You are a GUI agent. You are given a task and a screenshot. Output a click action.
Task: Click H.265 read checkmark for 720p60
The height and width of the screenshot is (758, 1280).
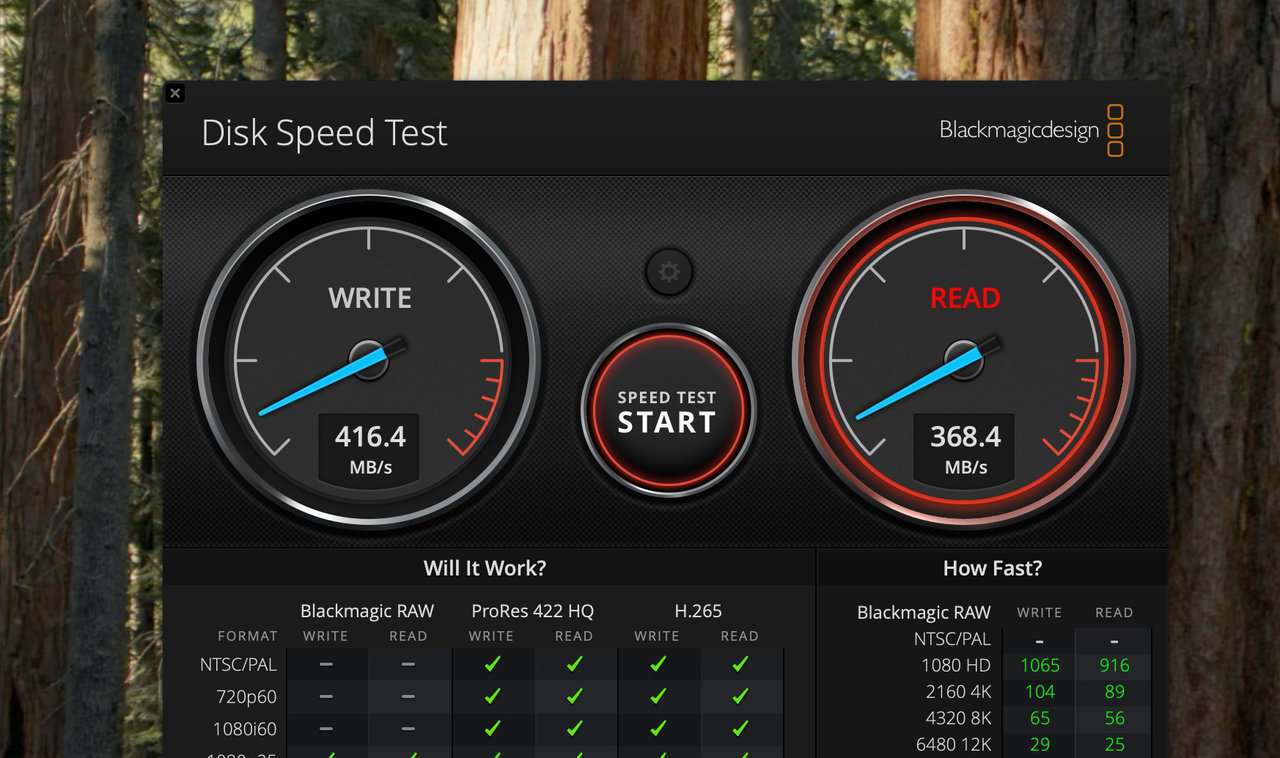pyautogui.click(x=739, y=696)
